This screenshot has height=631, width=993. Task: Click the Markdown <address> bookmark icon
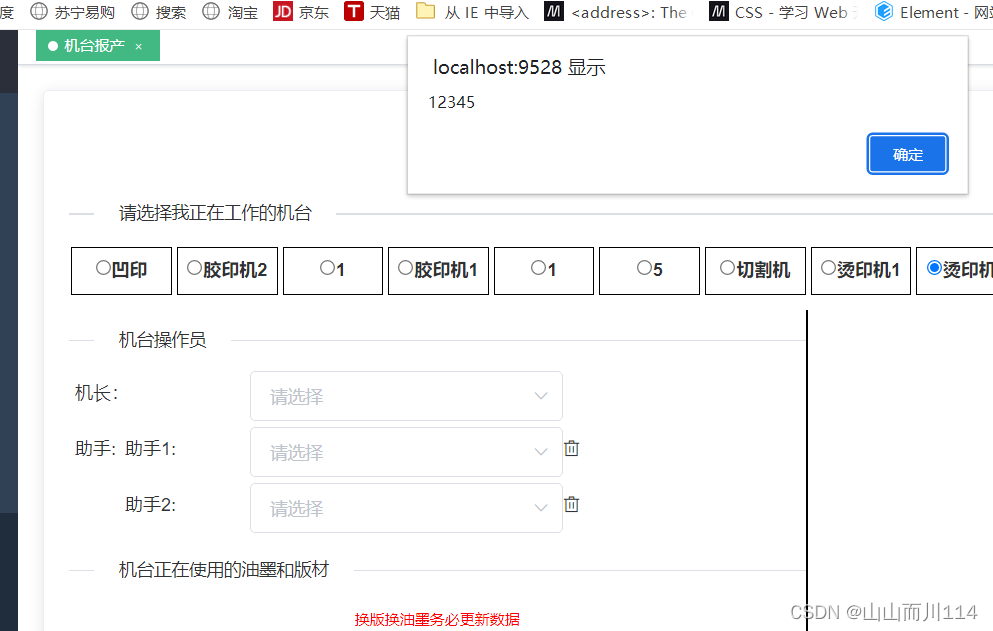pyautogui.click(x=554, y=12)
